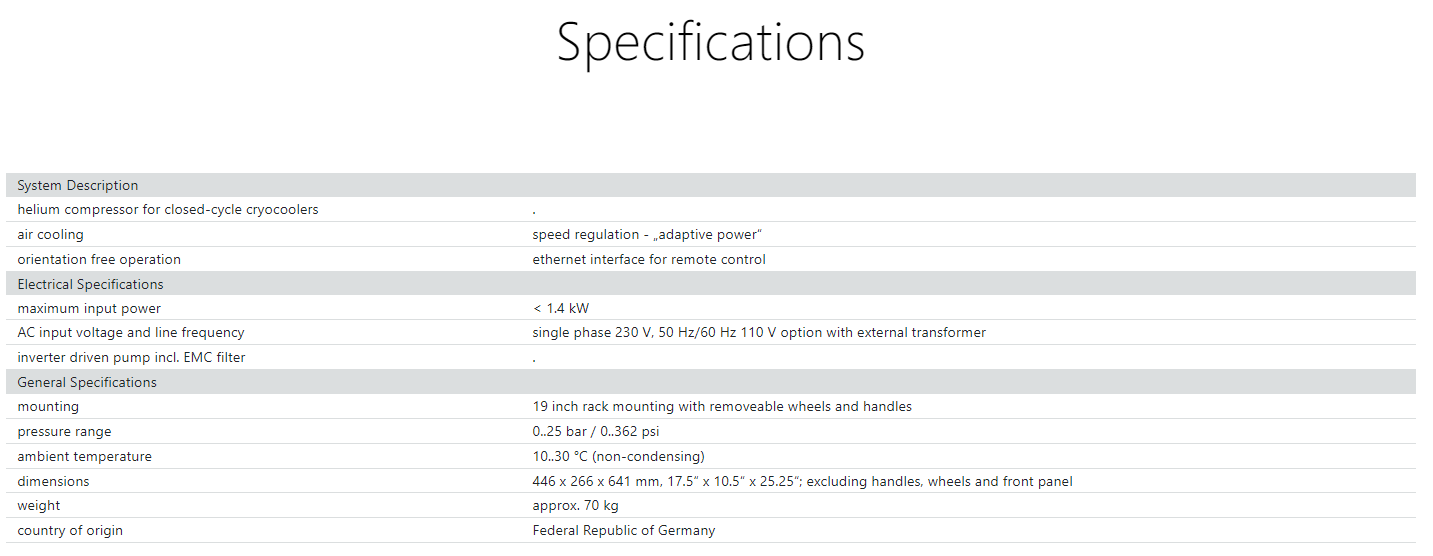Click Federal Republic of Germany text
This screenshot has width=1433, height=556.
coord(624,530)
